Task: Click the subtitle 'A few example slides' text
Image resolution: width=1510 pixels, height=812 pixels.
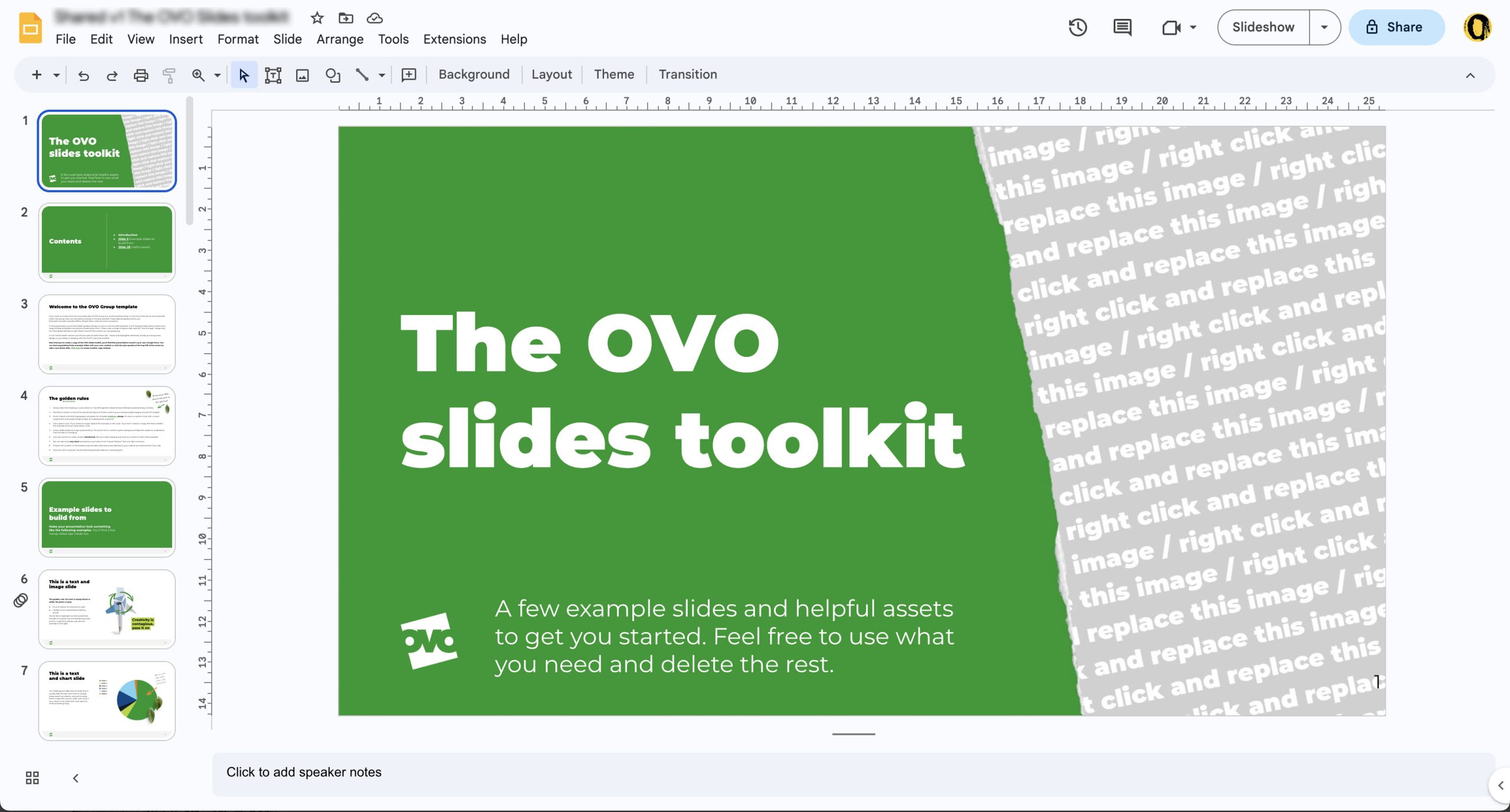Action: [x=724, y=636]
